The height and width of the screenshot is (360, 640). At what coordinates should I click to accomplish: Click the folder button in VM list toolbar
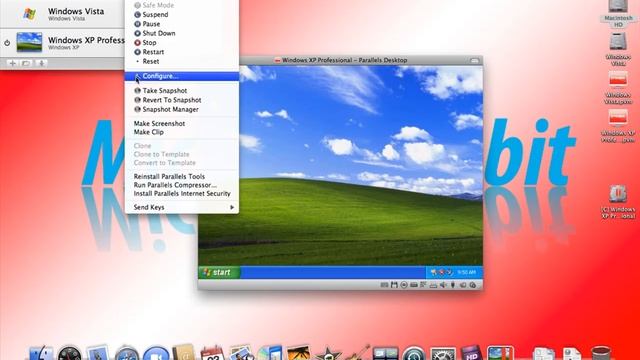[26, 63]
